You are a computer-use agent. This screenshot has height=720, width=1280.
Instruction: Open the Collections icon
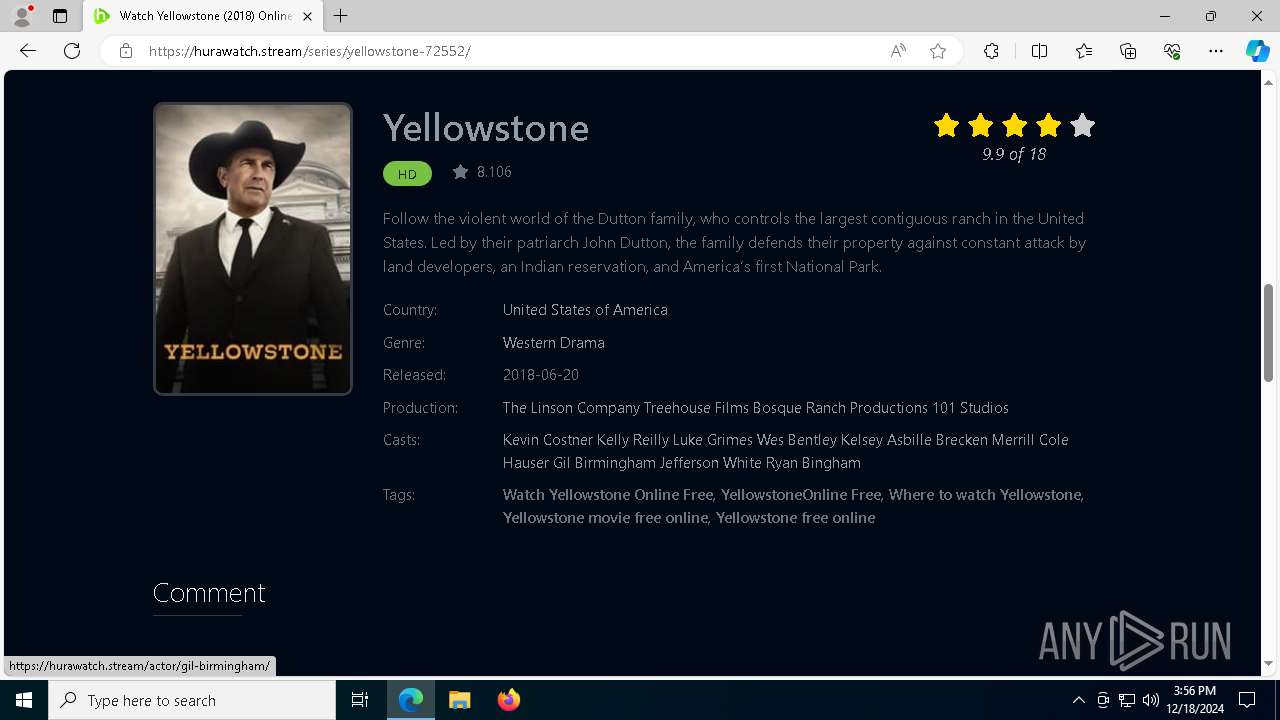point(1128,51)
